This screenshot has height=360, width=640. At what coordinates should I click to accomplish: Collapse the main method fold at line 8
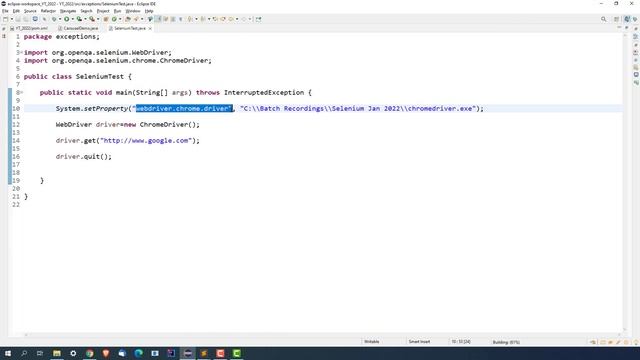[x=21, y=93]
